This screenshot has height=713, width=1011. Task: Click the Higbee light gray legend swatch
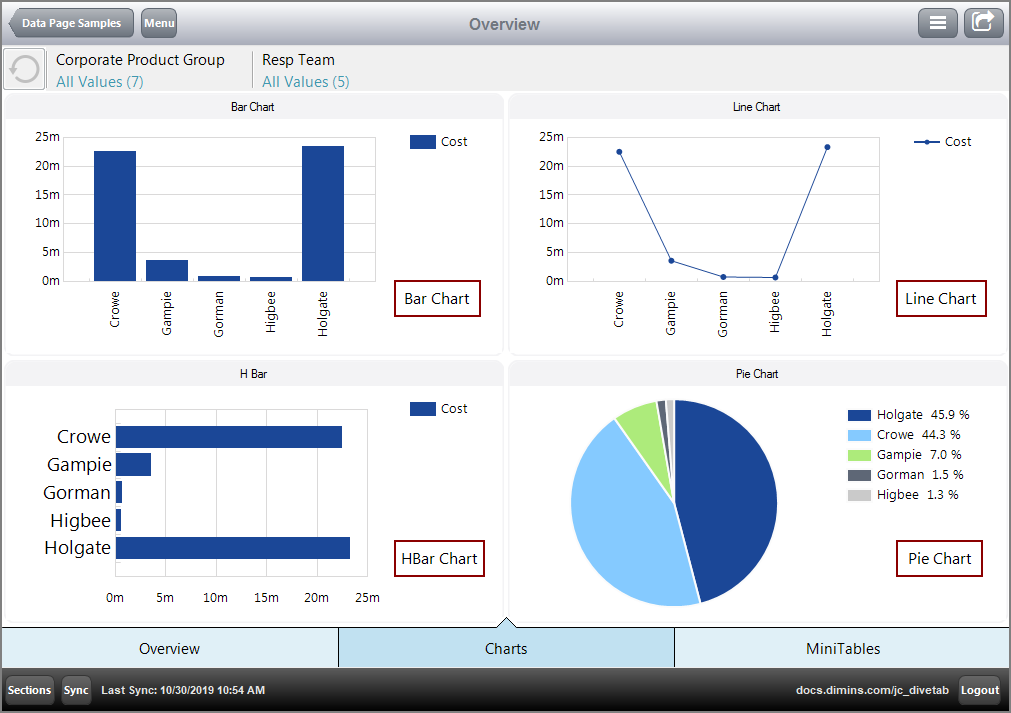click(x=859, y=495)
